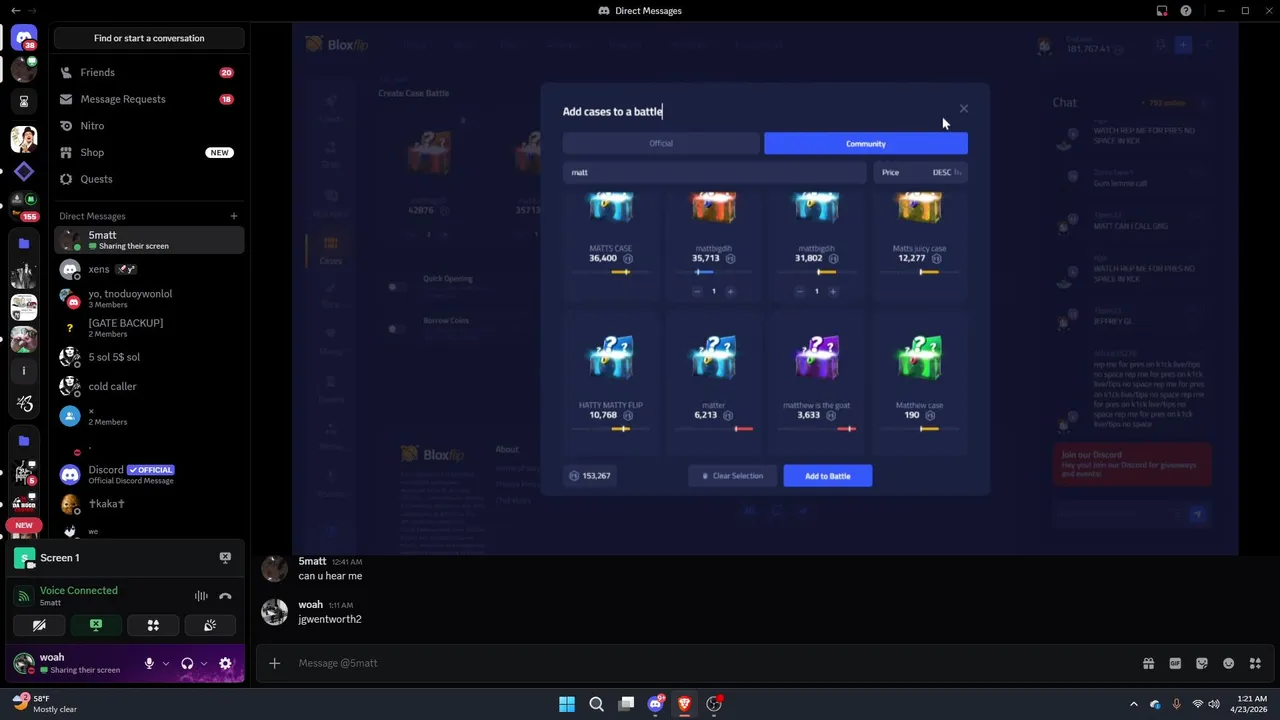
Task: Click the yellow risk bar under Matthew case
Action: click(919, 429)
